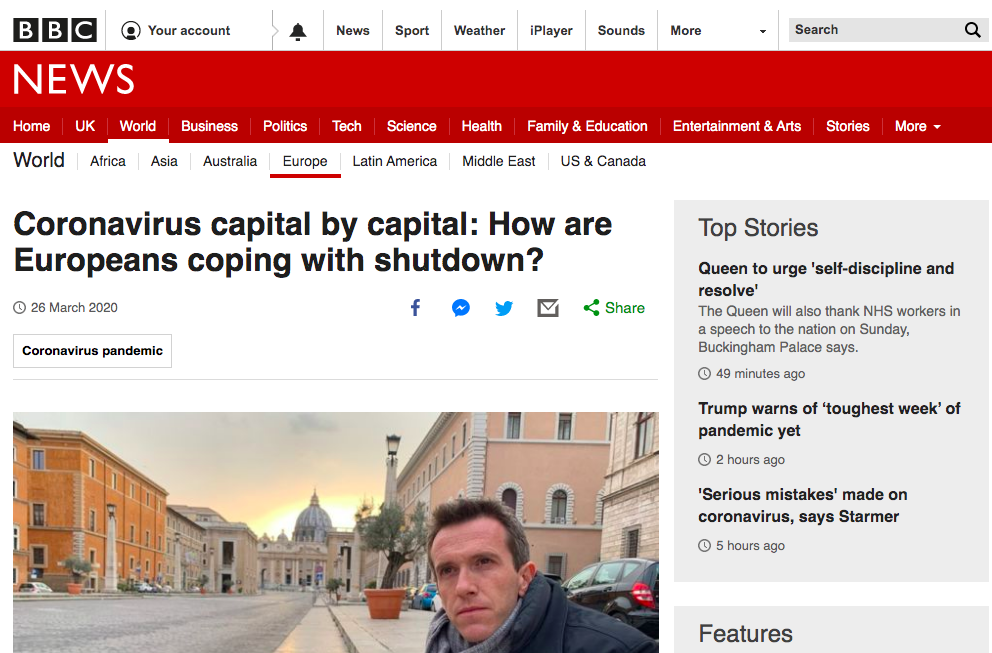Screen dimensions: 992x653
Task: Open the green Share options
Action: (x=614, y=308)
